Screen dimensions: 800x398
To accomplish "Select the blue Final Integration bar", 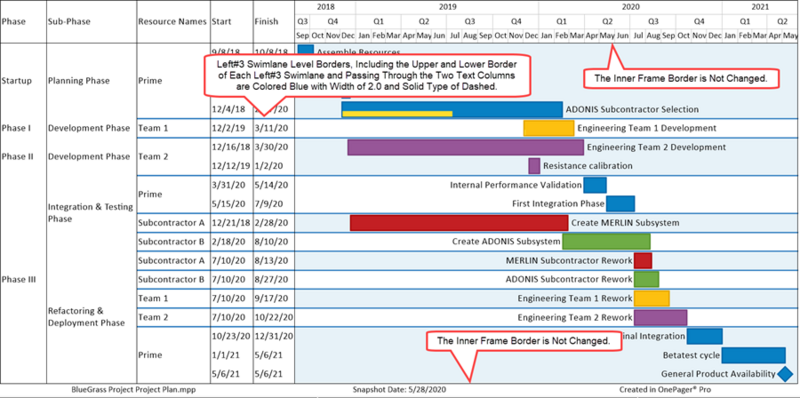I will 705,336.
